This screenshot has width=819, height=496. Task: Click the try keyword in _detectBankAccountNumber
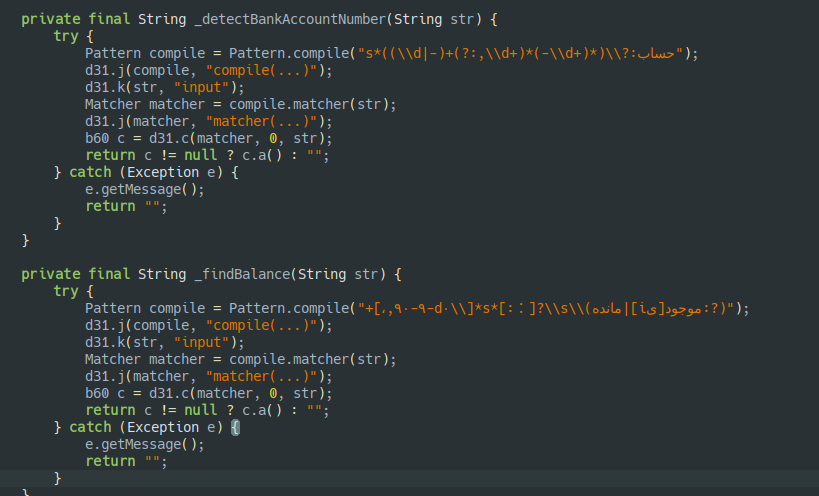tap(65, 36)
